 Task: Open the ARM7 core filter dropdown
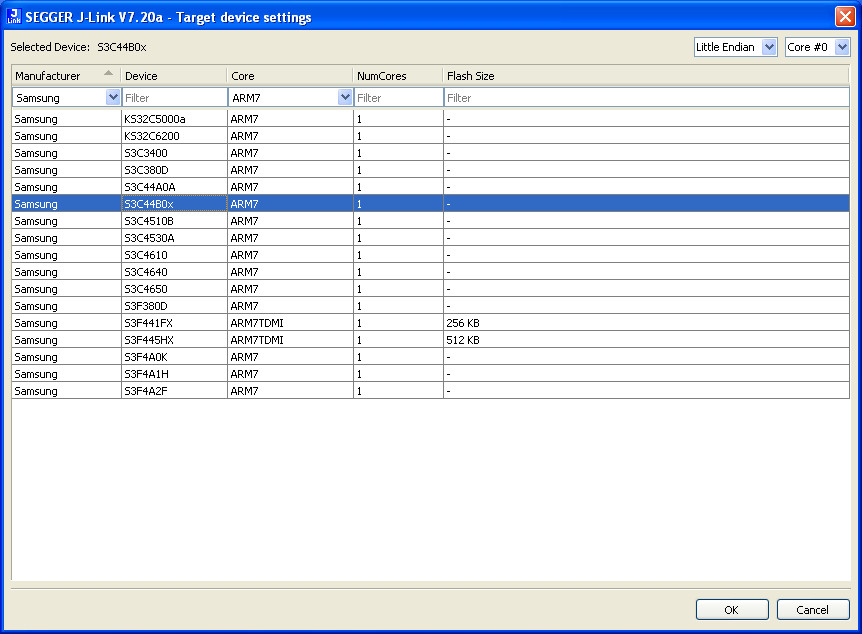345,97
